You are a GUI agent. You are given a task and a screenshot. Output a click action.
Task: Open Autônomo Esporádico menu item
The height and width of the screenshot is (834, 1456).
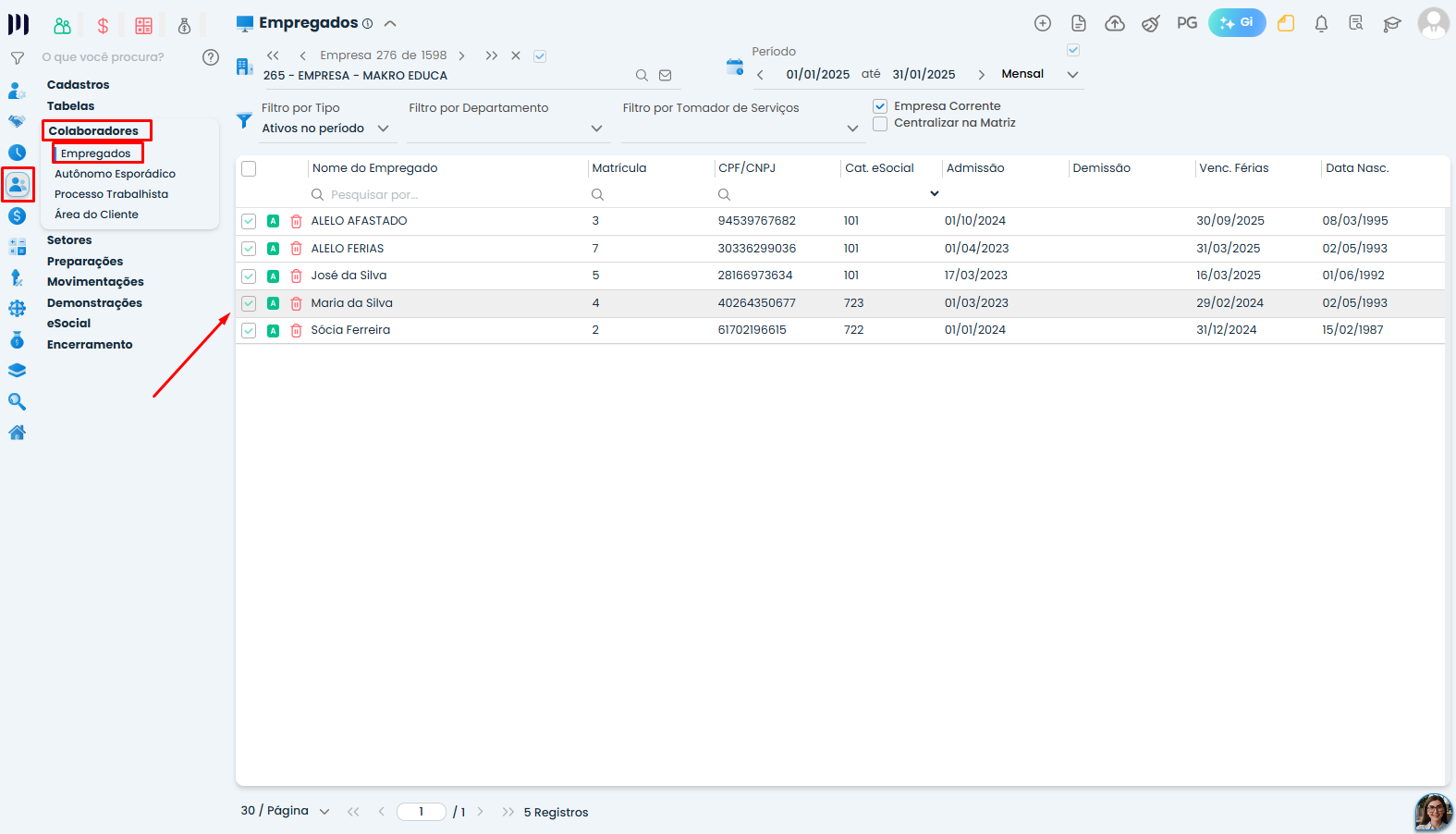pos(115,174)
